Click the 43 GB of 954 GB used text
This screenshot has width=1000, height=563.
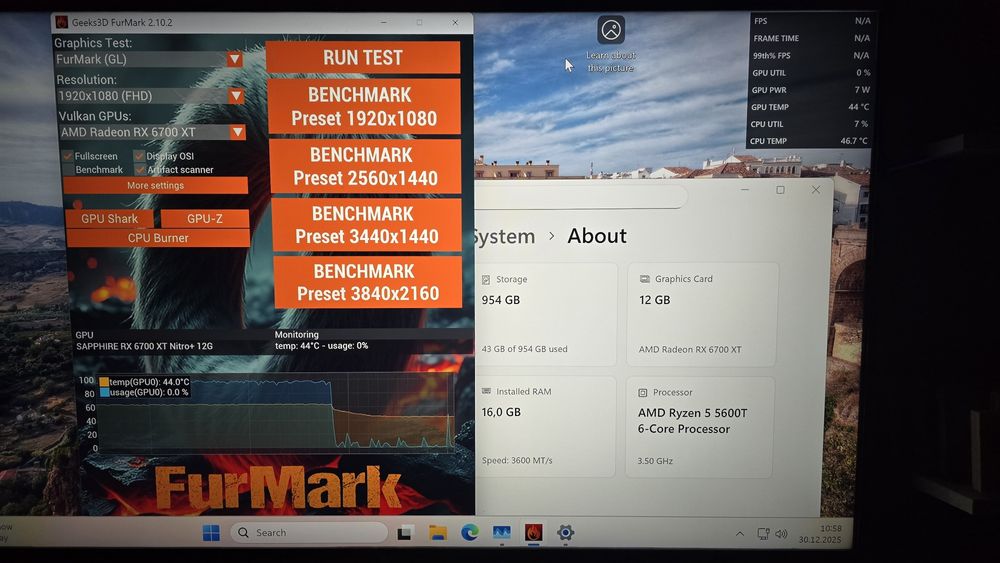click(x=524, y=349)
